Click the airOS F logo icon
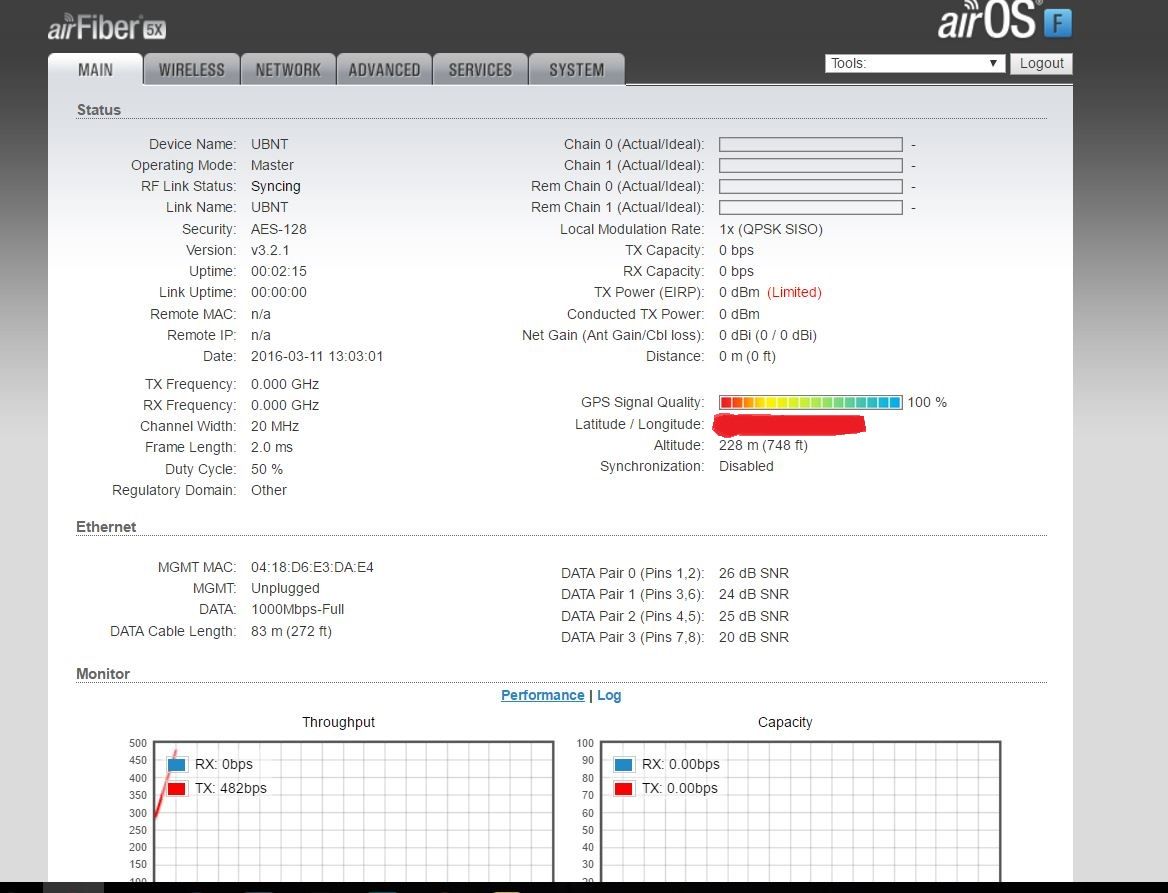The width and height of the screenshot is (1168, 893). (x=1057, y=22)
